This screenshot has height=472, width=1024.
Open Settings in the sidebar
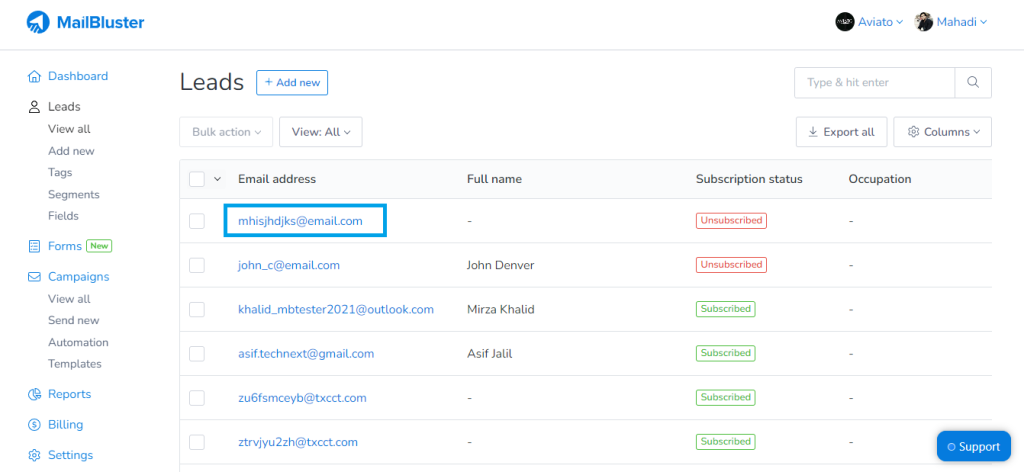71,455
